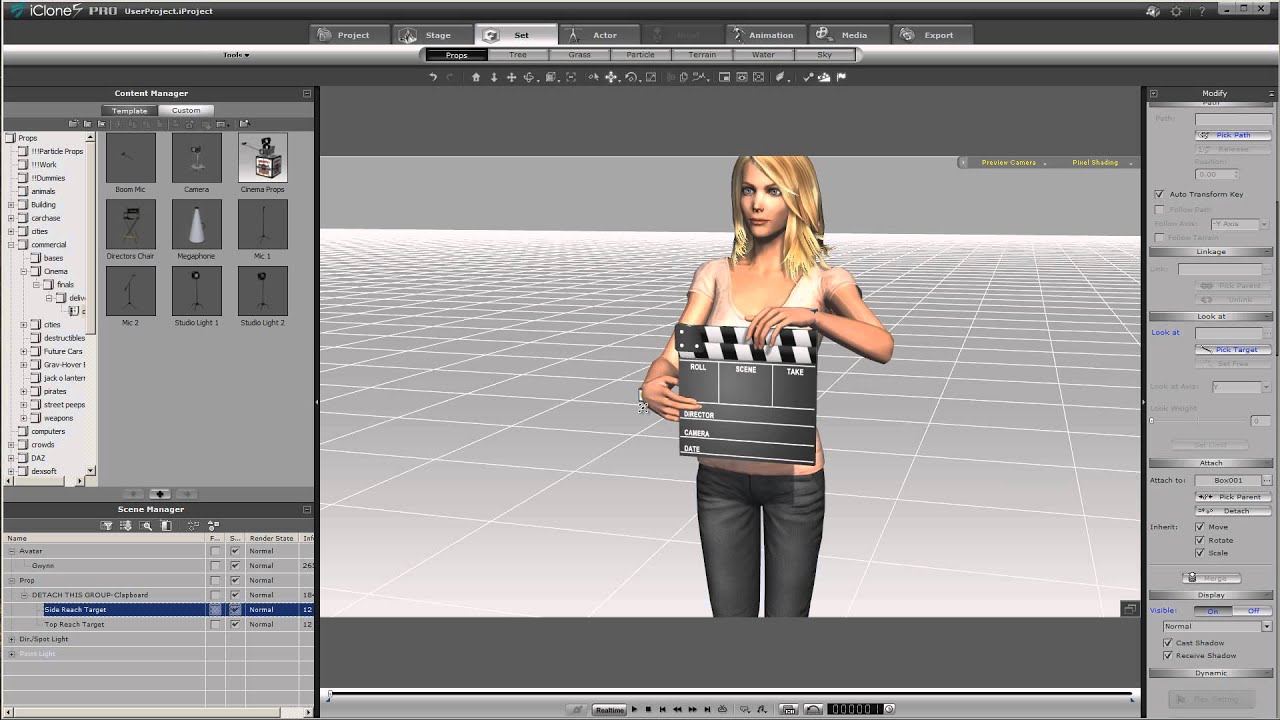This screenshot has width=1280, height=720.
Task: Click the Detach button
Action: click(1233, 511)
